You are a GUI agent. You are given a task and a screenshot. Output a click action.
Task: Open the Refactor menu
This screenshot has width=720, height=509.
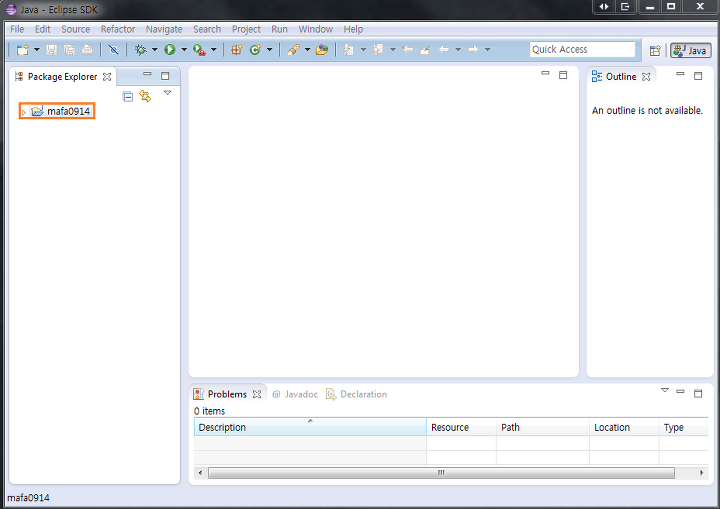118,29
